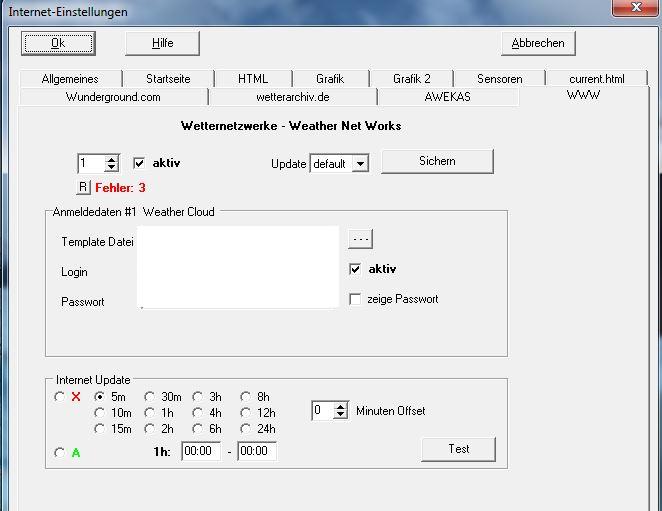The height and width of the screenshot is (511, 662).
Task: Select the green A automatic update radio
Action: pyautogui.click(x=60, y=453)
